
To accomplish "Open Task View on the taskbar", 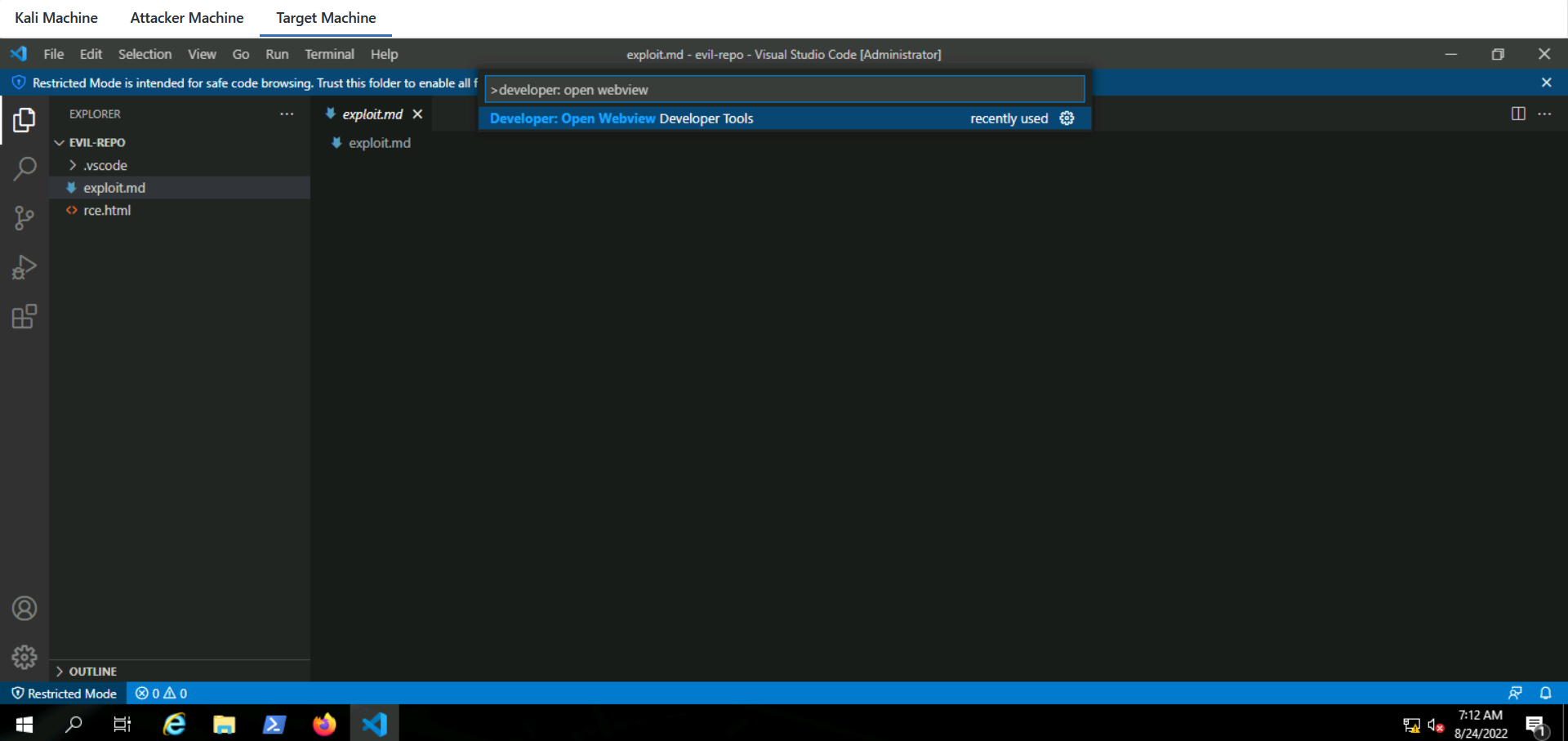I will pos(122,724).
